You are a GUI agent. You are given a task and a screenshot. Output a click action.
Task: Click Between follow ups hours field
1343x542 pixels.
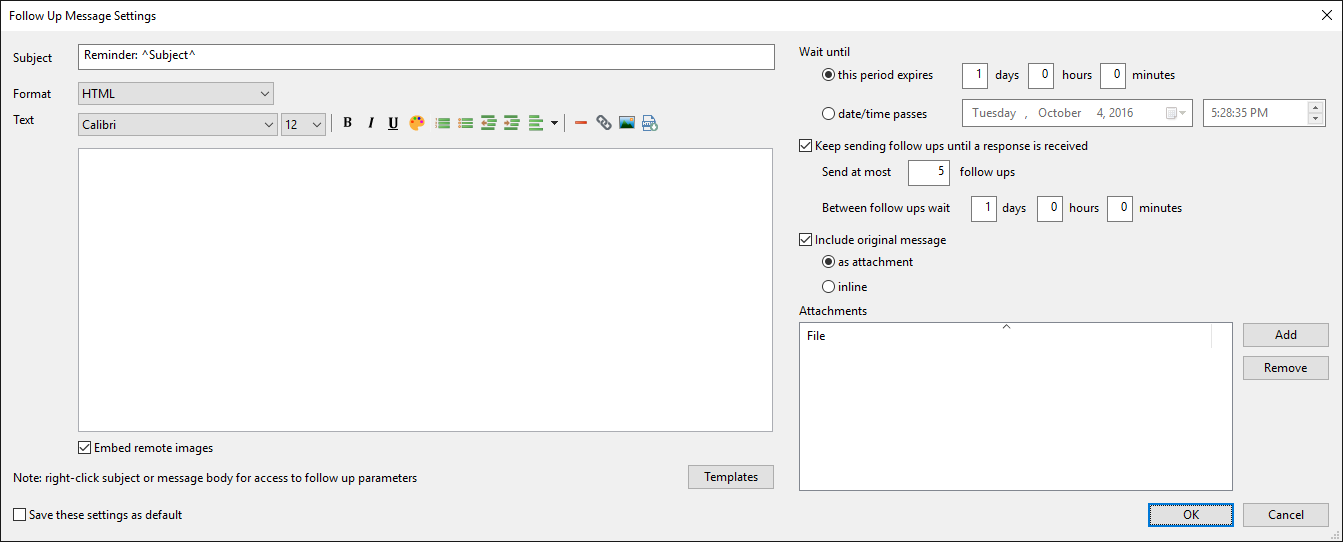(1049, 208)
